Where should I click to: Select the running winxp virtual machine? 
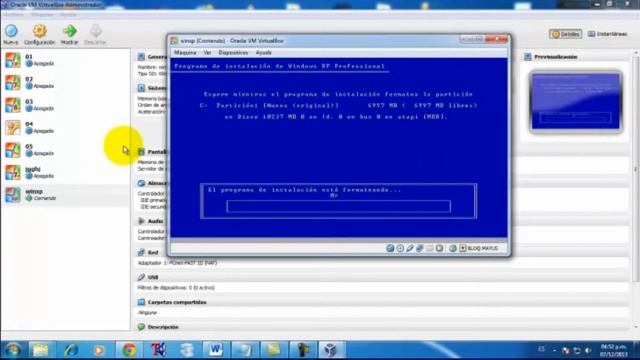pos(65,195)
